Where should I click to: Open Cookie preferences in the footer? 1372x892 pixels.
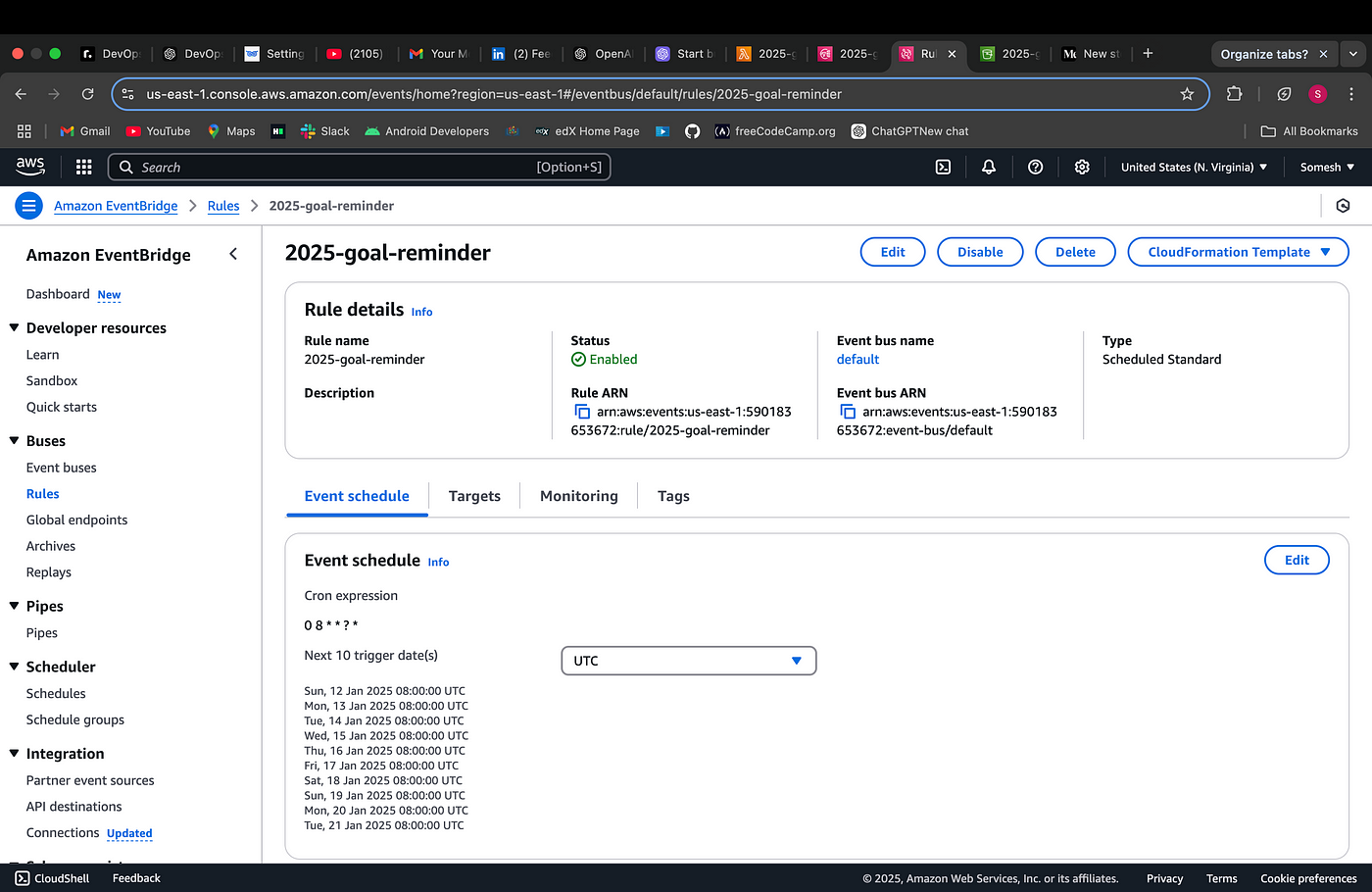coord(1308,878)
